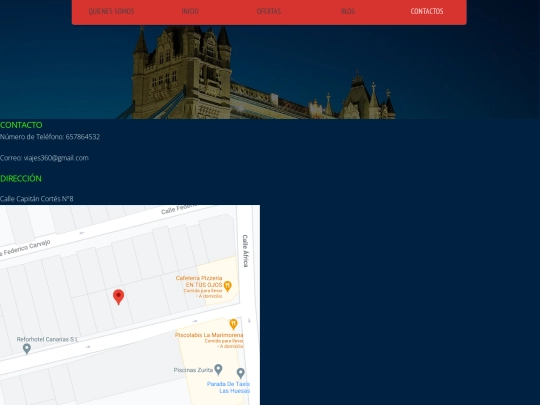Open the QUIENES SOMOS menu item
Screen dimensions: 540x405
[x=111, y=11]
